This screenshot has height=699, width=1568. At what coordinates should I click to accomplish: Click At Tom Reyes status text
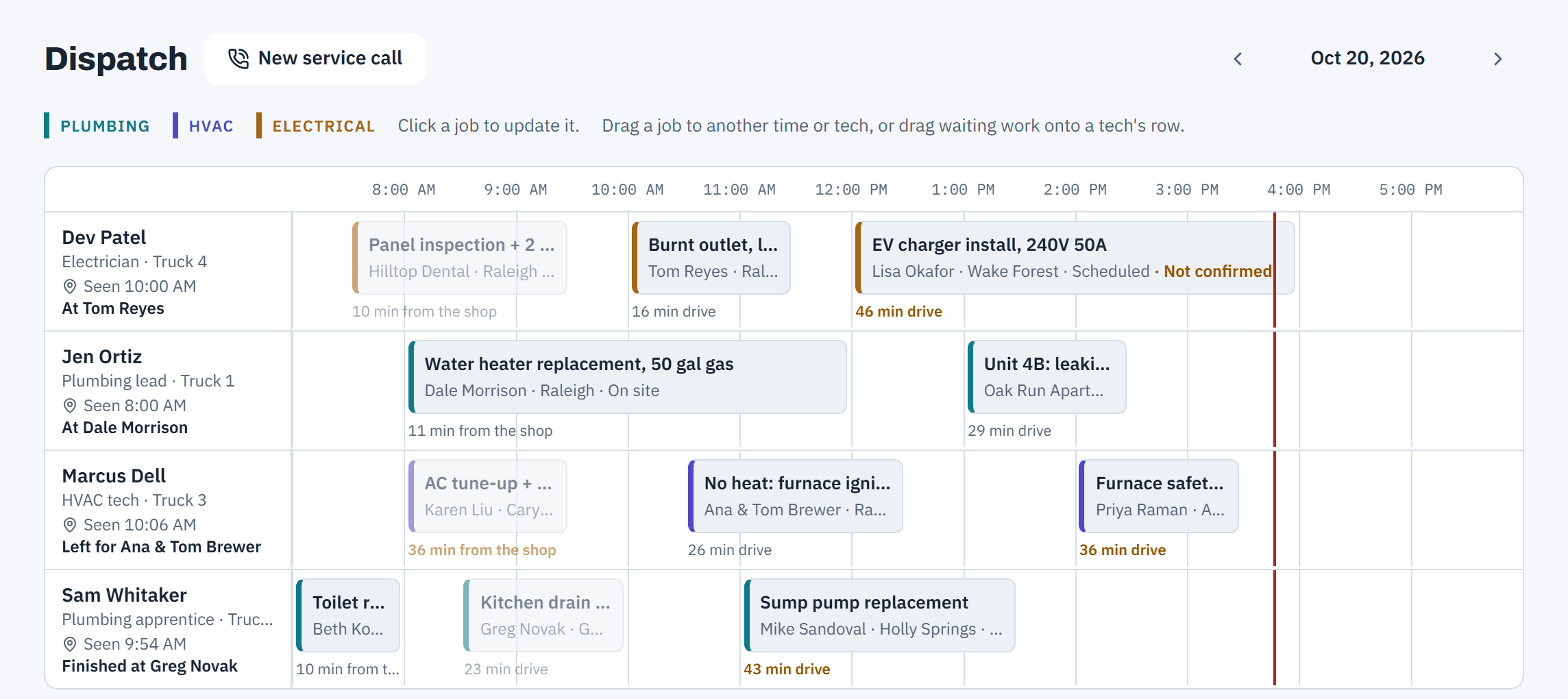113,308
